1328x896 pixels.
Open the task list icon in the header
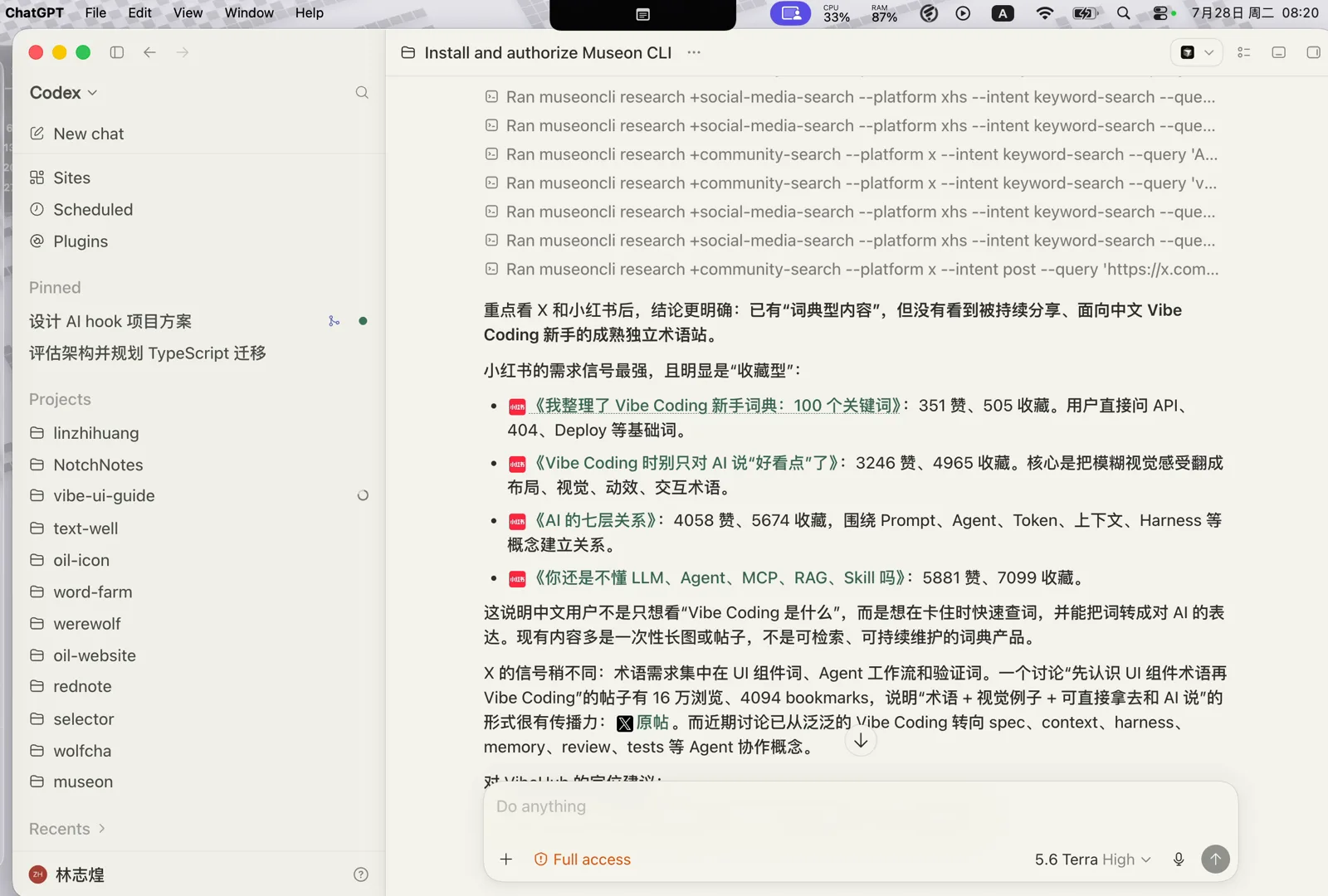(1243, 52)
